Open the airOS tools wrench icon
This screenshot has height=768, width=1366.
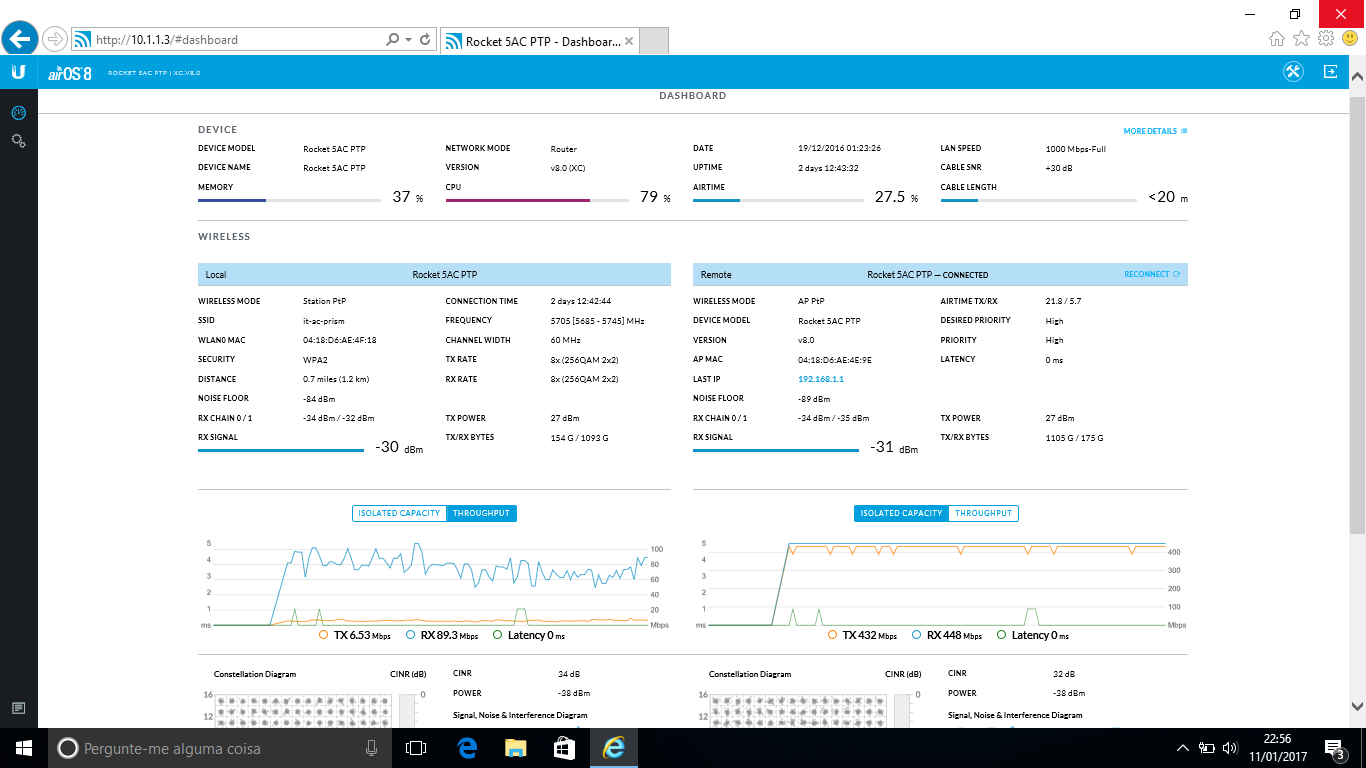click(x=1293, y=72)
